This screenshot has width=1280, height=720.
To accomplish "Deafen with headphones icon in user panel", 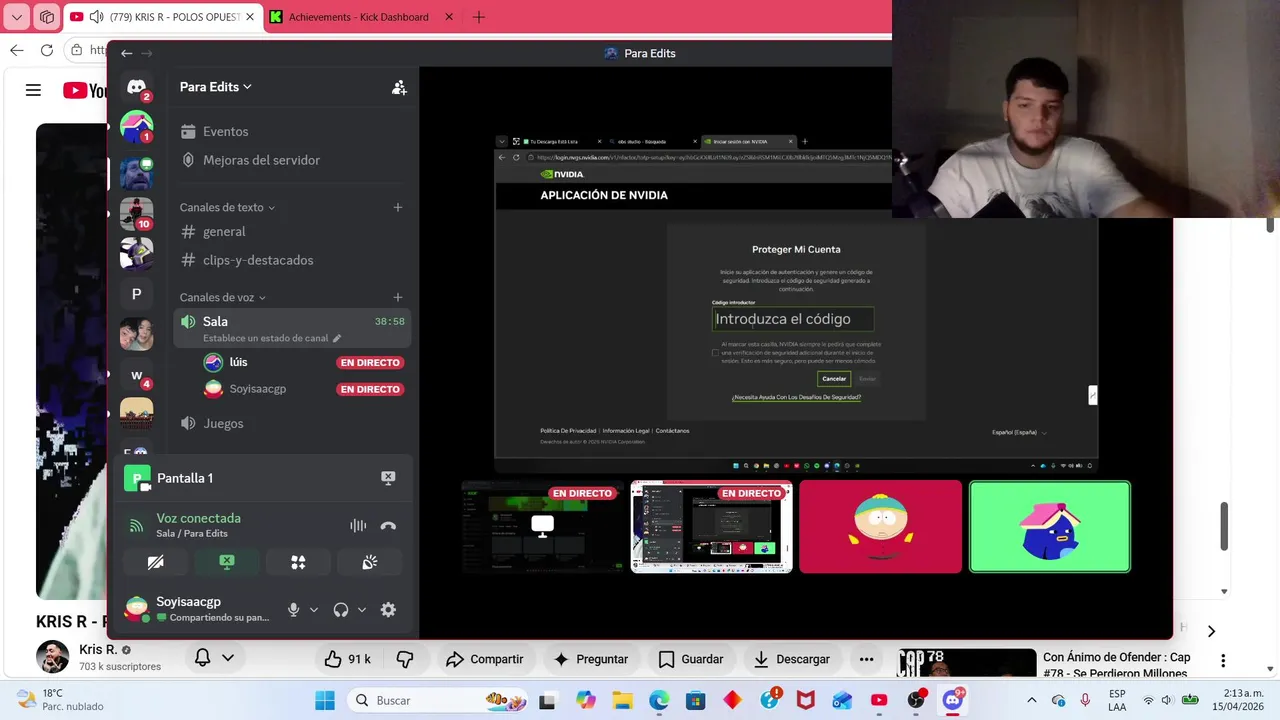I will pyautogui.click(x=341, y=609).
